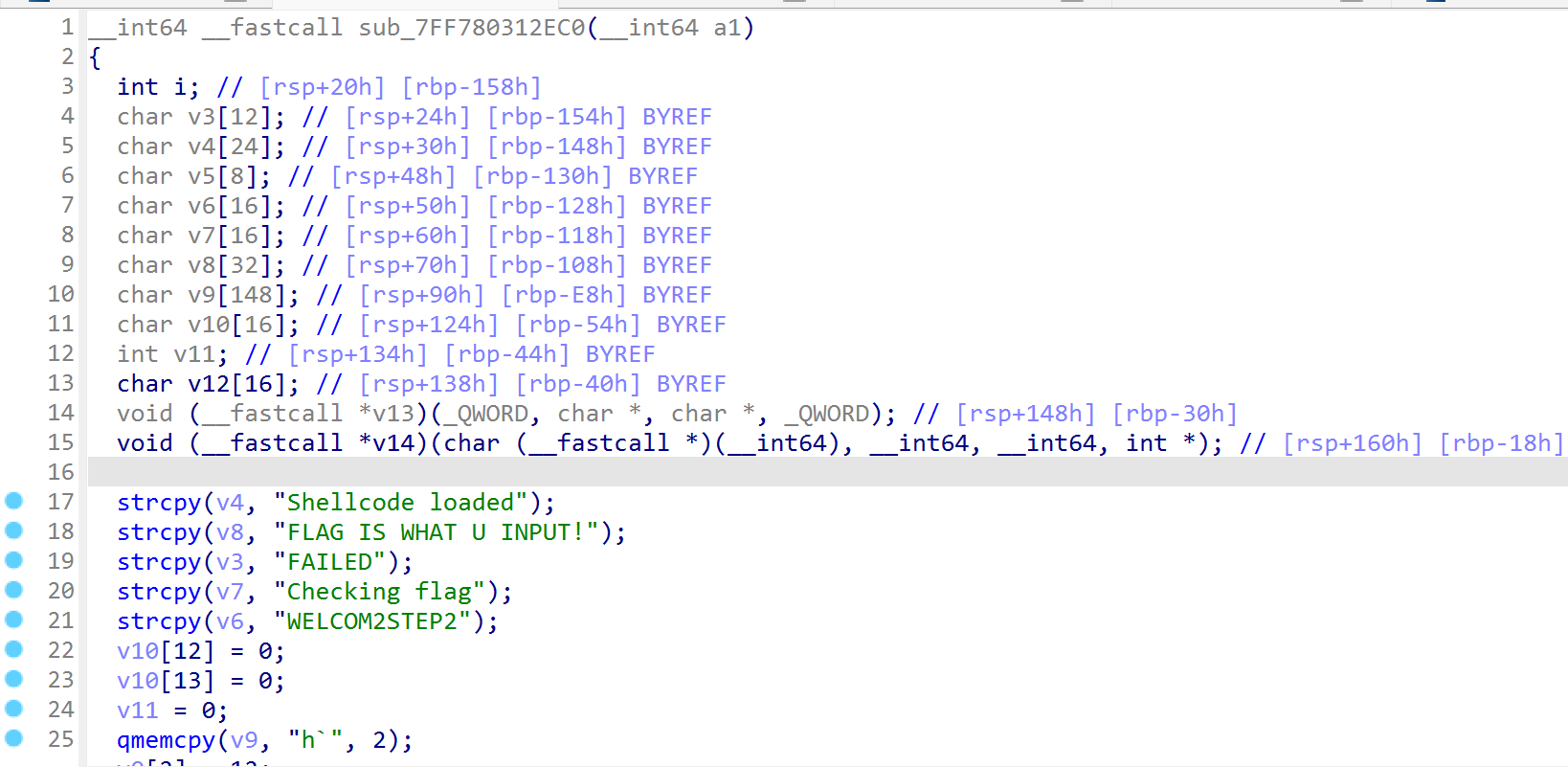Toggle breakpoint dot on line 17
This screenshot has width=1568, height=767.
(14, 501)
